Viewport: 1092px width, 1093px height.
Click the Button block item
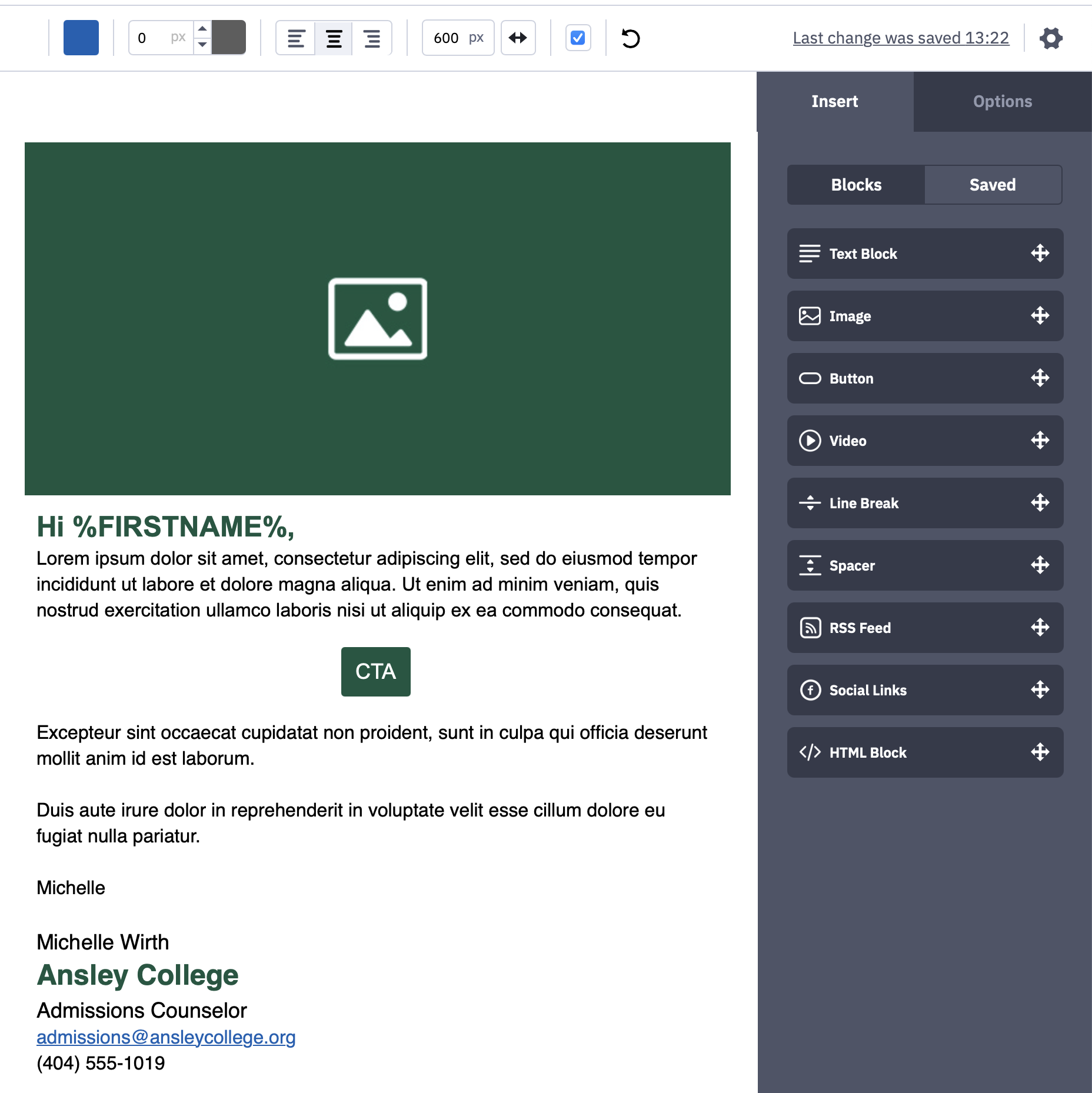(x=925, y=378)
